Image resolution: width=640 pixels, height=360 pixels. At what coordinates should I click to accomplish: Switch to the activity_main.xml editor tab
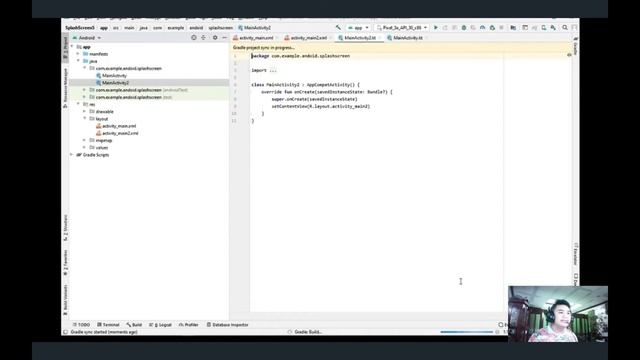[x=256, y=38]
